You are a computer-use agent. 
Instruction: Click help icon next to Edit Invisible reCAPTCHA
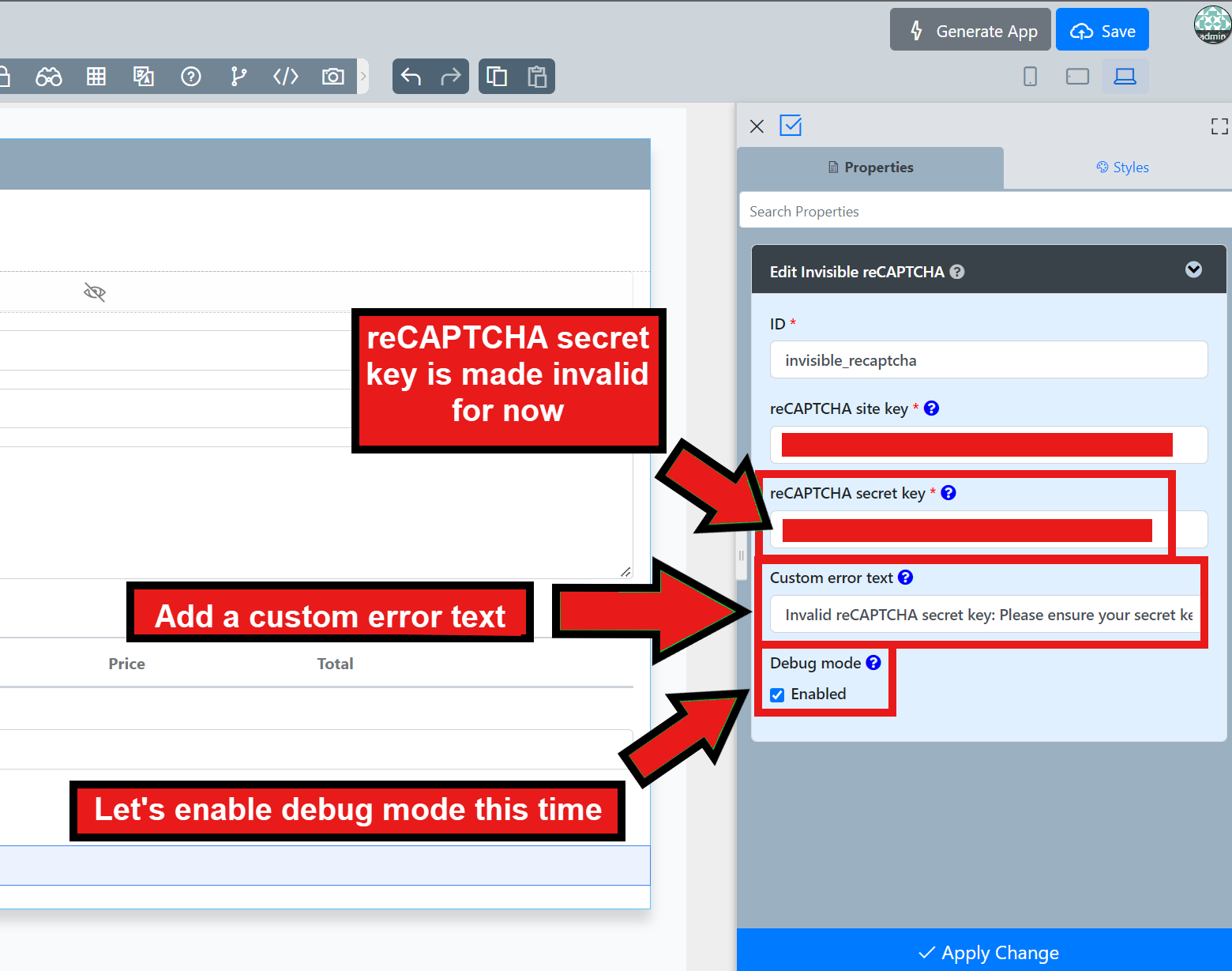[x=957, y=272]
